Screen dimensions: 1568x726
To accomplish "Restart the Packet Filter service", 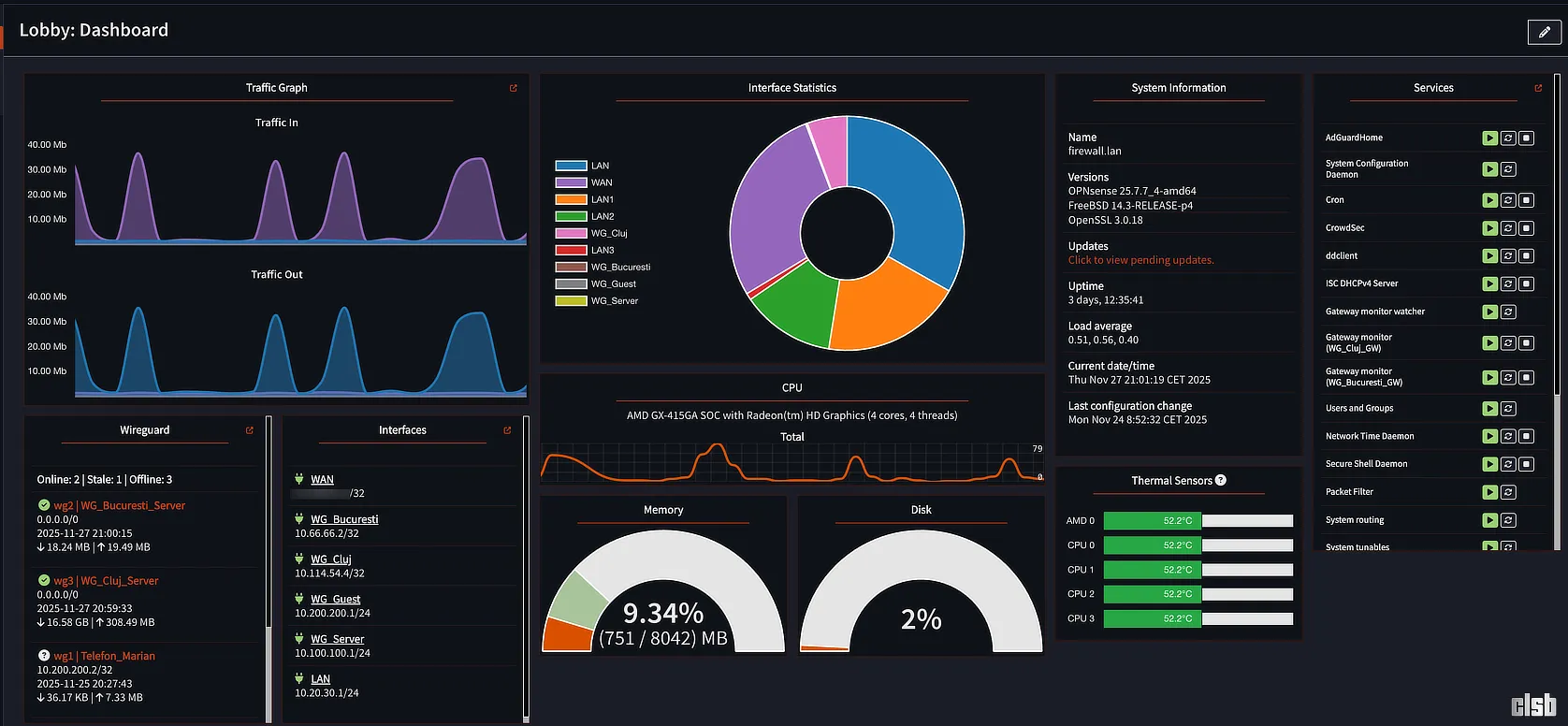I will (1508, 492).
